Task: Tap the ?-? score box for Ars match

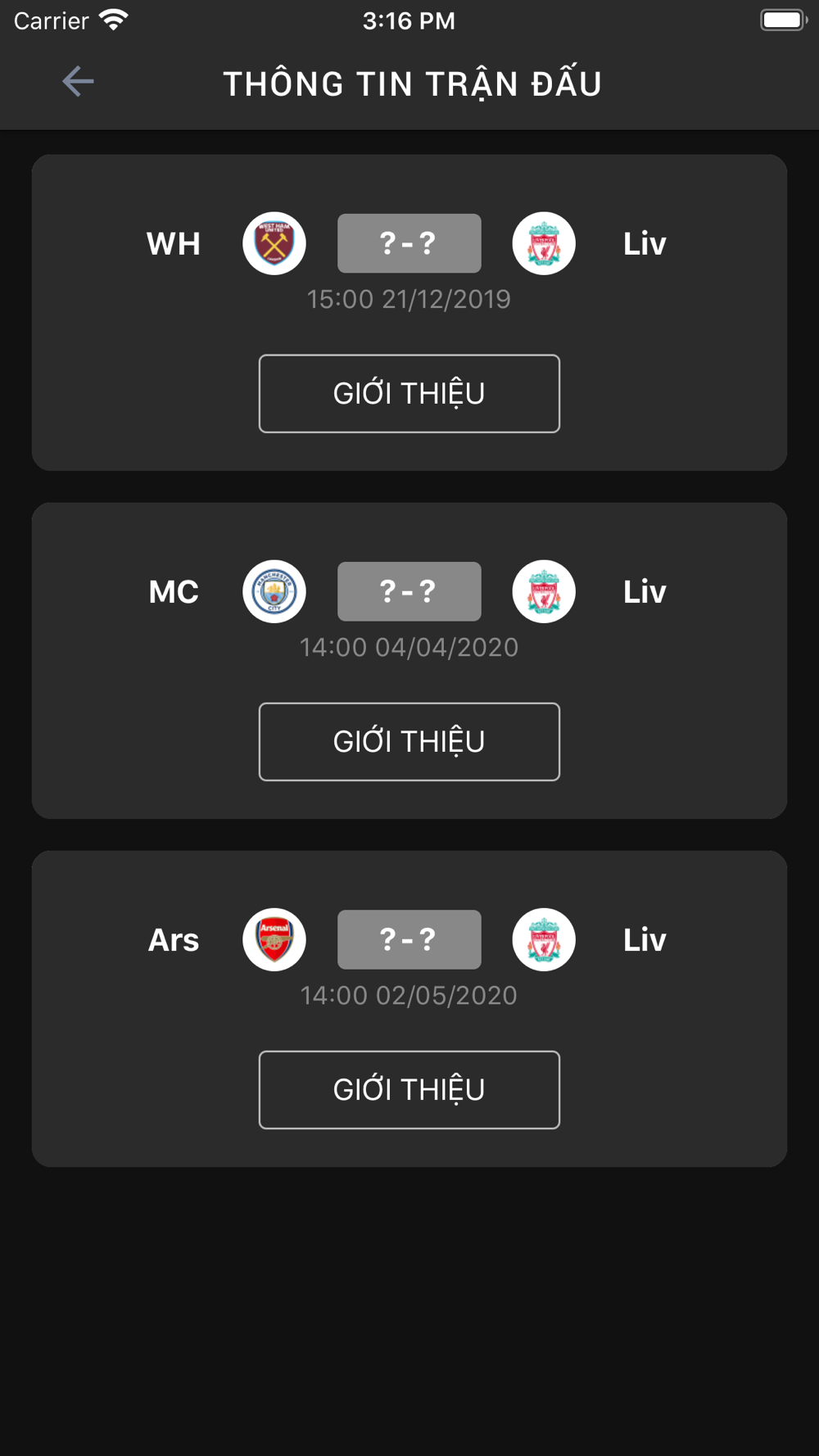Action: pos(409,939)
